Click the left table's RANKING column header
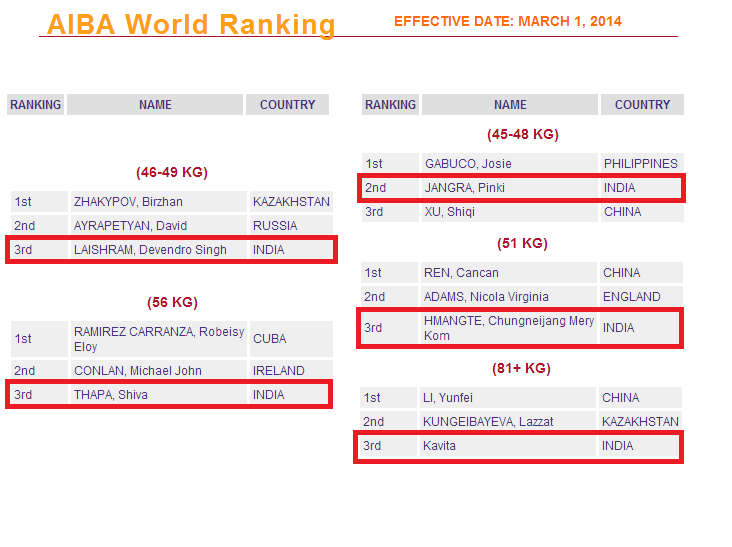 click(35, 105)
